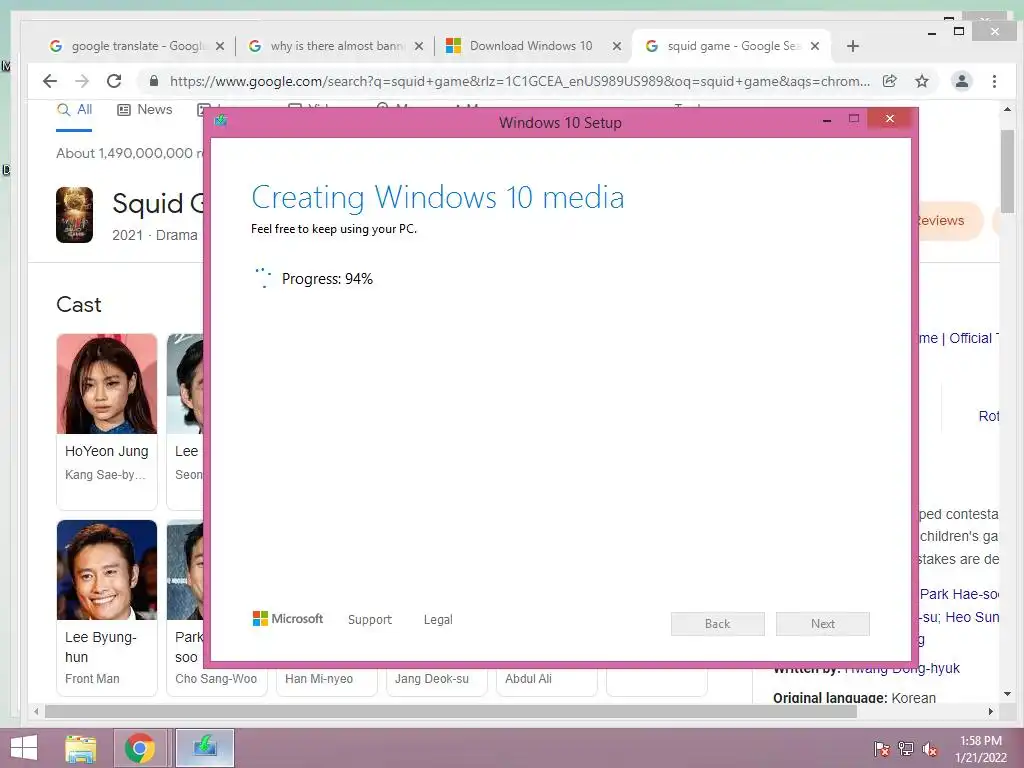This screenshot has height=768, width=1024.
Task: Click the Chrome address bar URL
Action: [x=519, y=81]
